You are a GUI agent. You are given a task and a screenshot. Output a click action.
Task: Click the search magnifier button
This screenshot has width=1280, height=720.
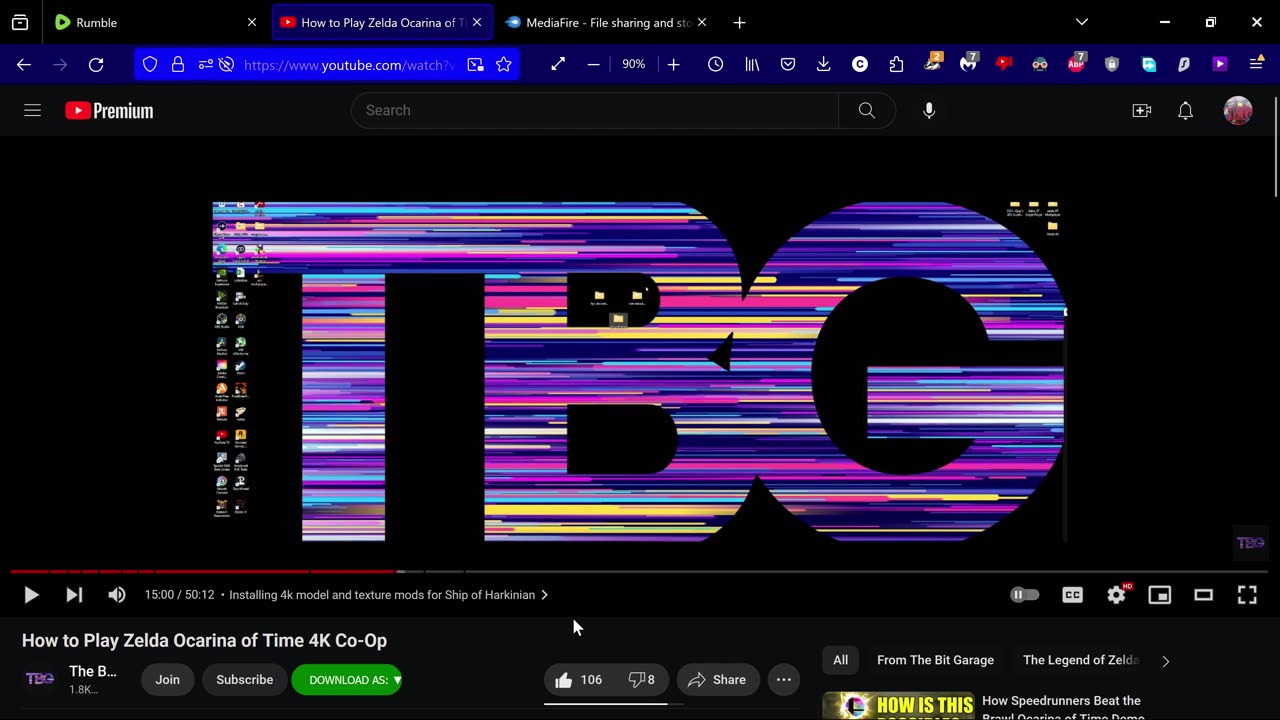coord(867,111)
